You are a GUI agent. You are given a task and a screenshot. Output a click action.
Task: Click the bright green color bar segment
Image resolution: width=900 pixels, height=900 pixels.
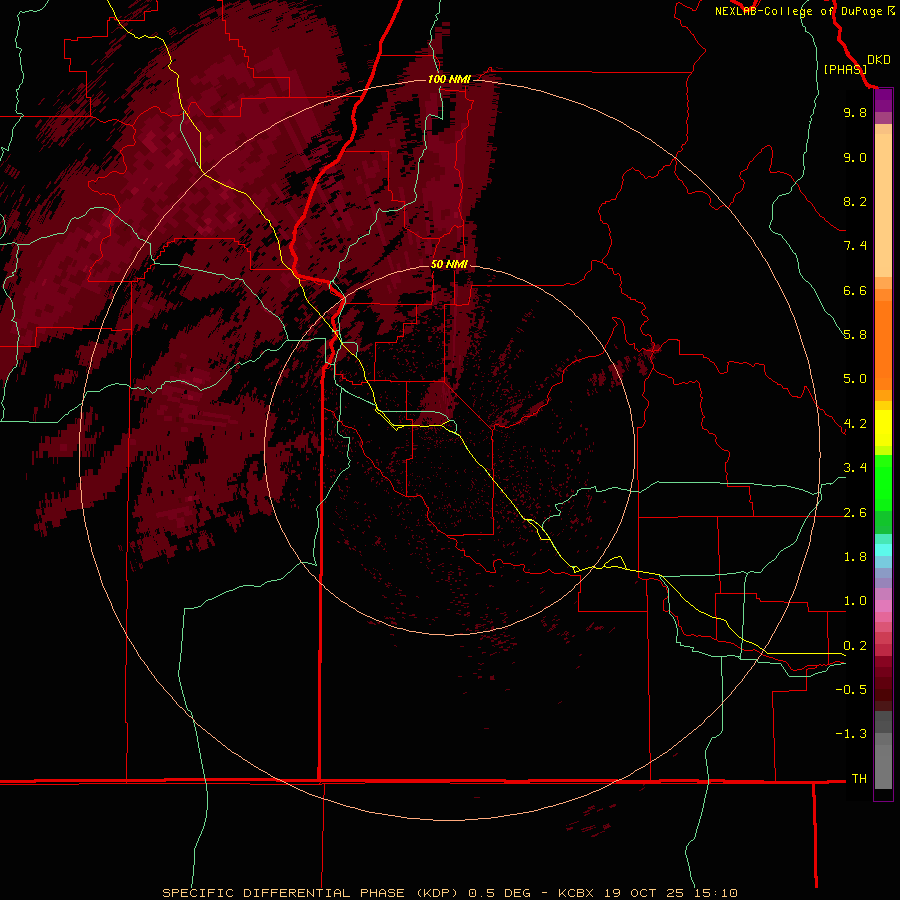883,481
